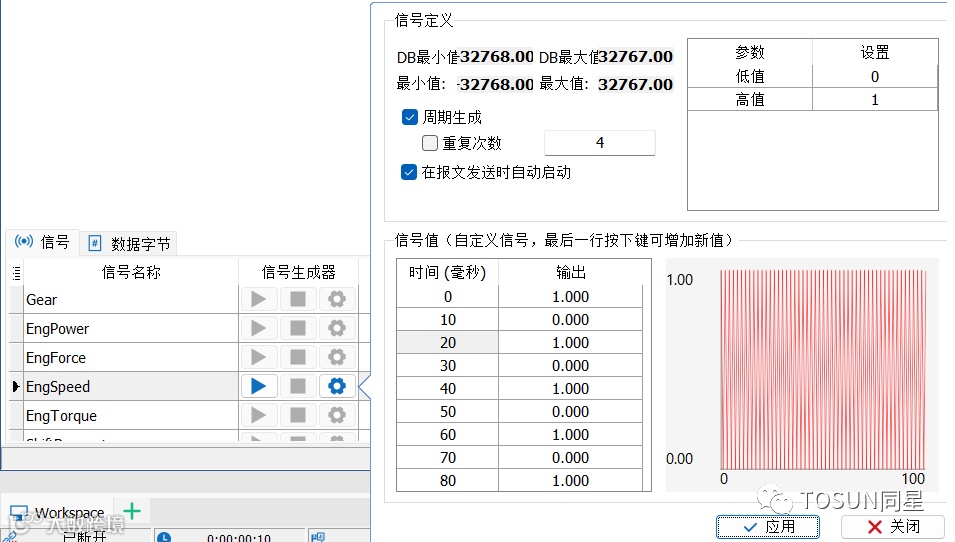955x542 pixels.
Task: Start the EngTorque signal generator
Action: click(x=259, y=415)
